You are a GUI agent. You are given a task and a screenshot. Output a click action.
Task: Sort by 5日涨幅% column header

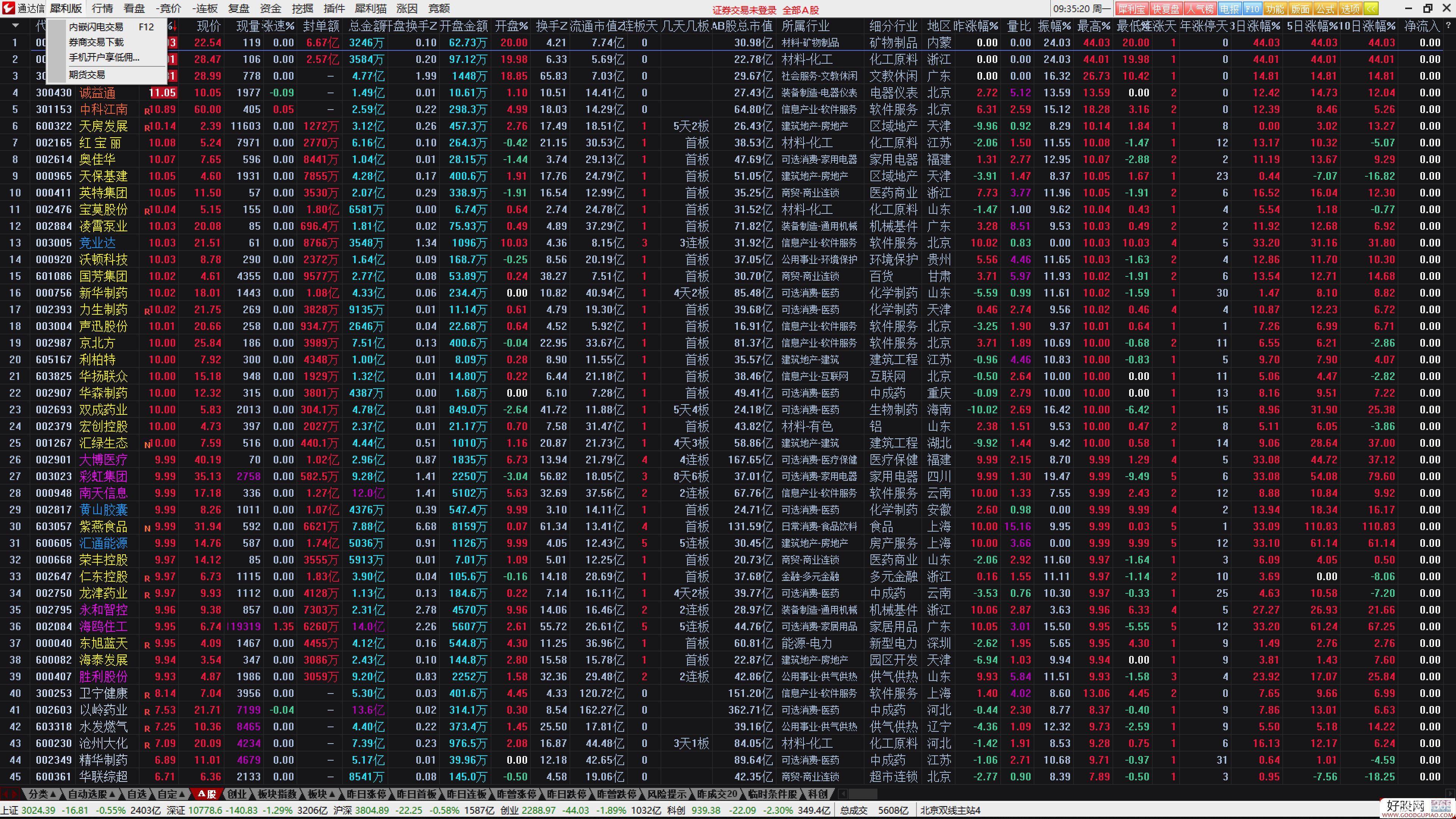click(x=1312, y=25)
